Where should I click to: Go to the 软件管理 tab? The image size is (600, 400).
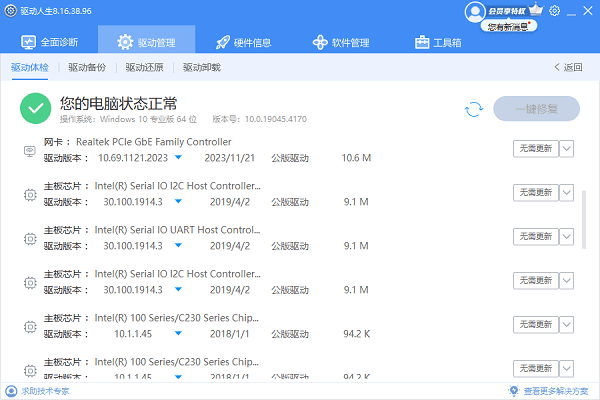pos(341,43)
